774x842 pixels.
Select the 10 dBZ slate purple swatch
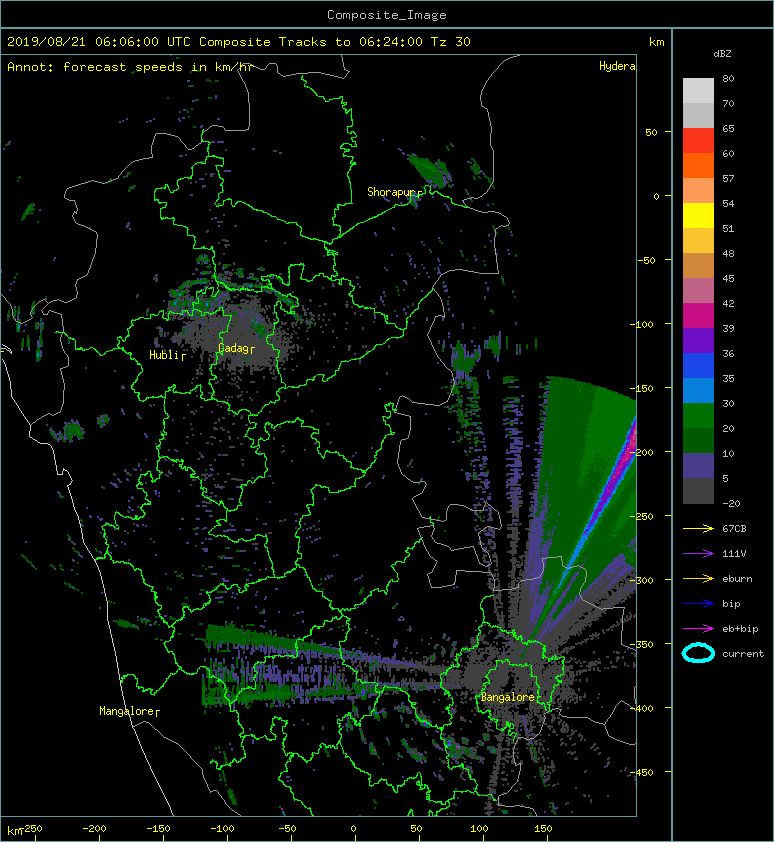(x=698, y=466)
